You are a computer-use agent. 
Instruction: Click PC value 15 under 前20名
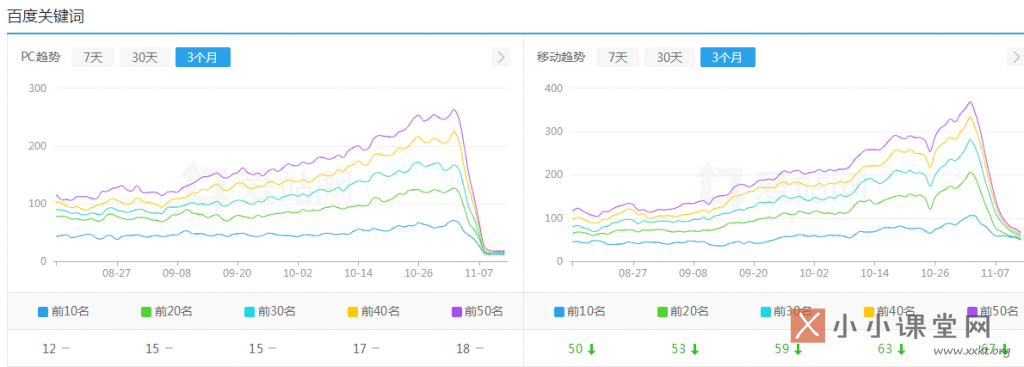pos(152,349)
